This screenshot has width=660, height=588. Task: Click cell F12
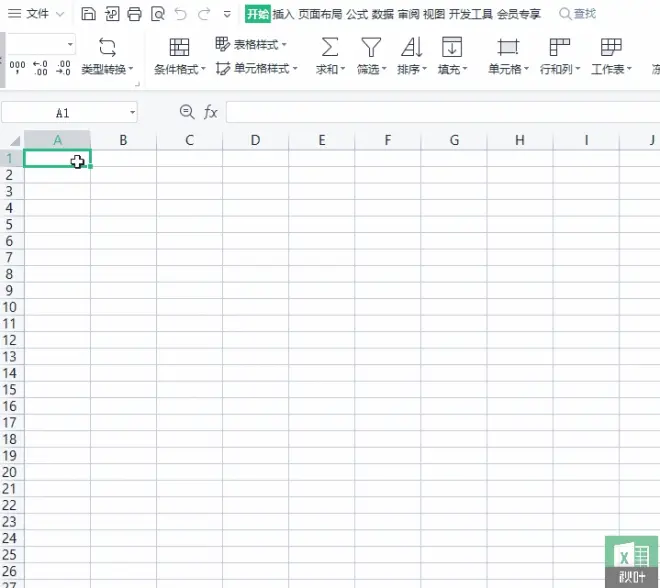[388, 340]
